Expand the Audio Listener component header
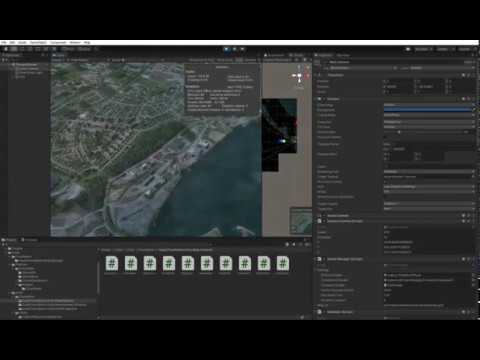Screen dimensions: 480x360 tap(338, 216)
